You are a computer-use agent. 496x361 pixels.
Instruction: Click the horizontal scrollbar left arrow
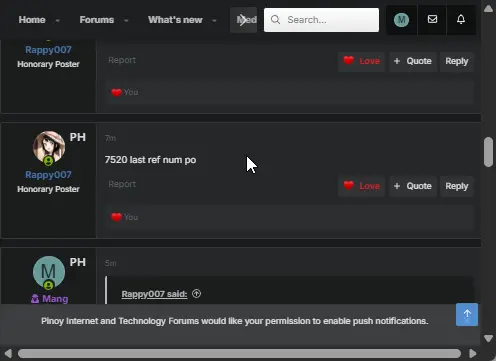point(8,353)
